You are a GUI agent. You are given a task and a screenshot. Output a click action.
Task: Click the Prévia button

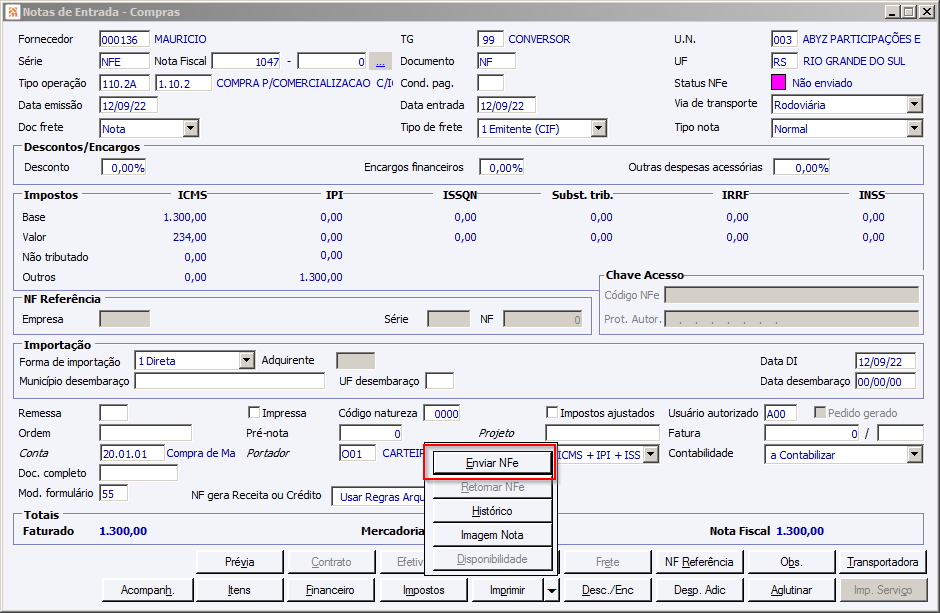pos(240,562)
